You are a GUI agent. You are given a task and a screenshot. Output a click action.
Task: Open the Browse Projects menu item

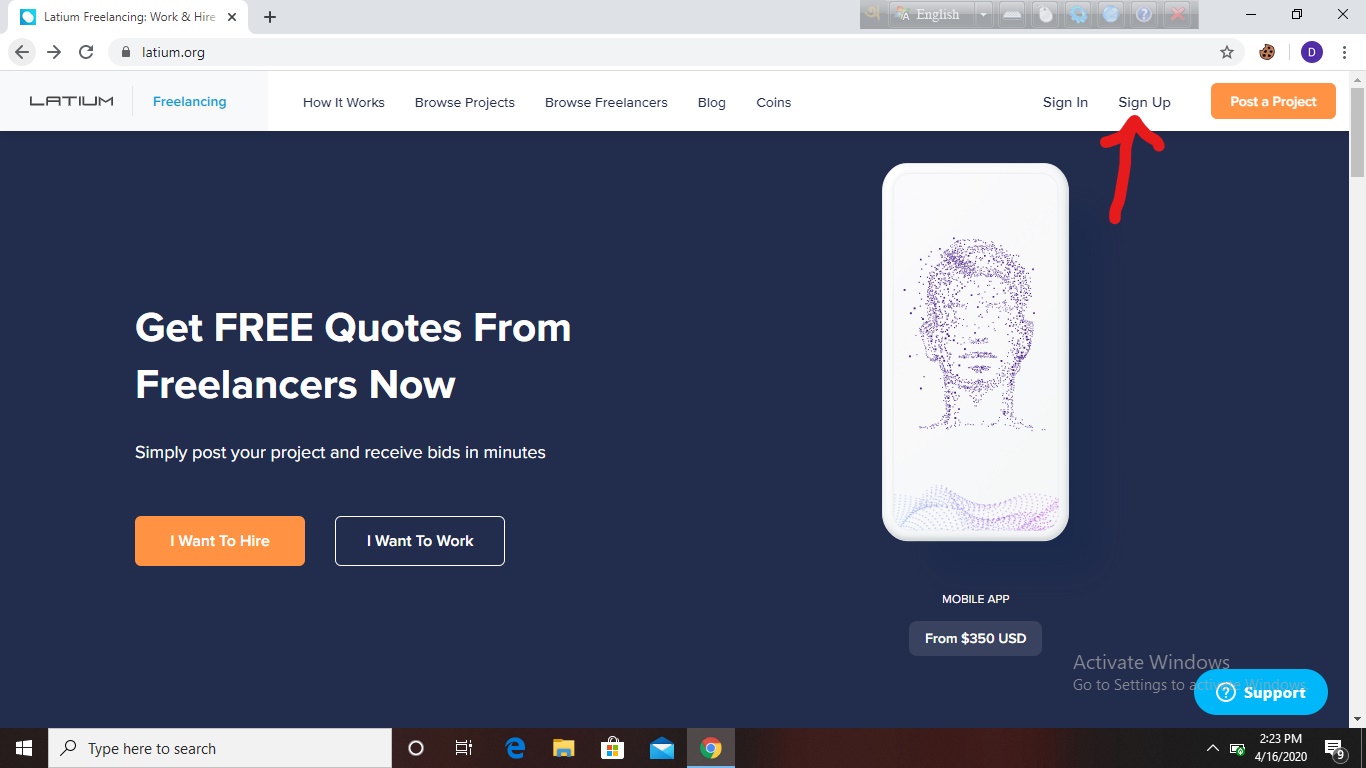click(x=465, y=102)
